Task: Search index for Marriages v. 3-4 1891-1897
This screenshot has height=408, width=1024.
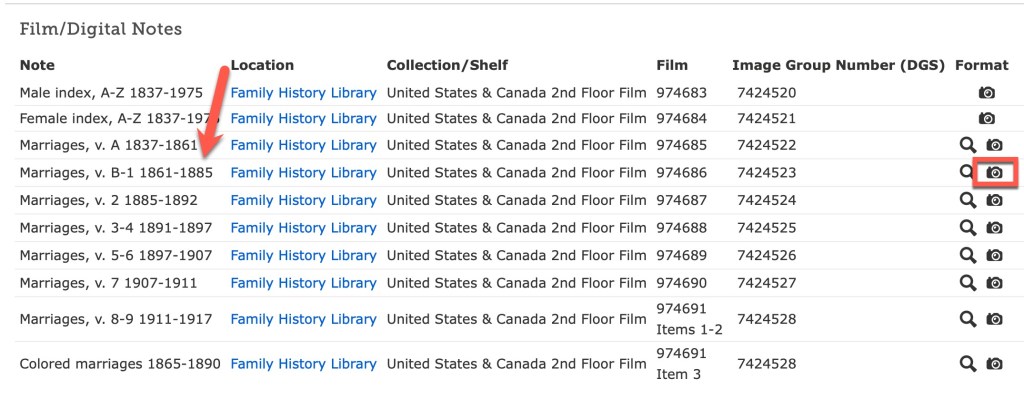Action: [x=967, y=228]
